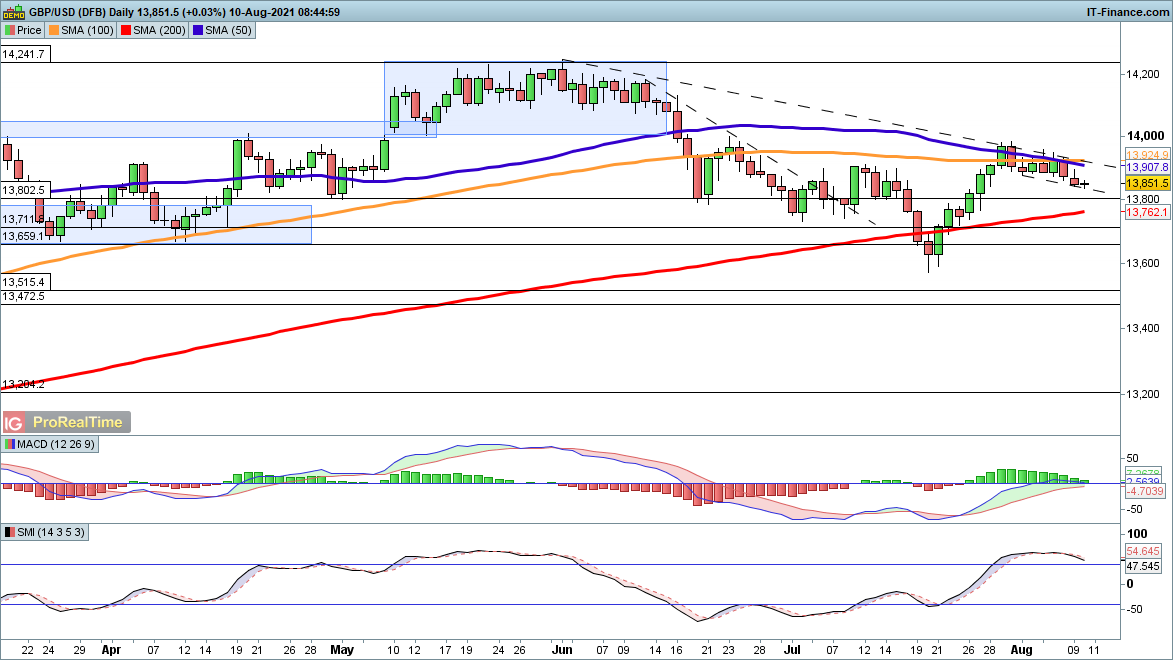
Task: Click the 13,400 price axis label
Action: click(1143, 329)
